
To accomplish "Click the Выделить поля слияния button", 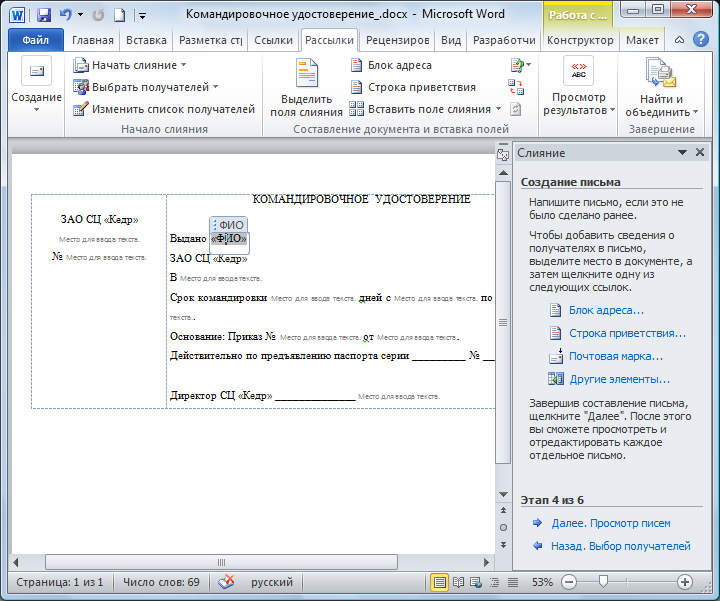I will pos(306,87).
